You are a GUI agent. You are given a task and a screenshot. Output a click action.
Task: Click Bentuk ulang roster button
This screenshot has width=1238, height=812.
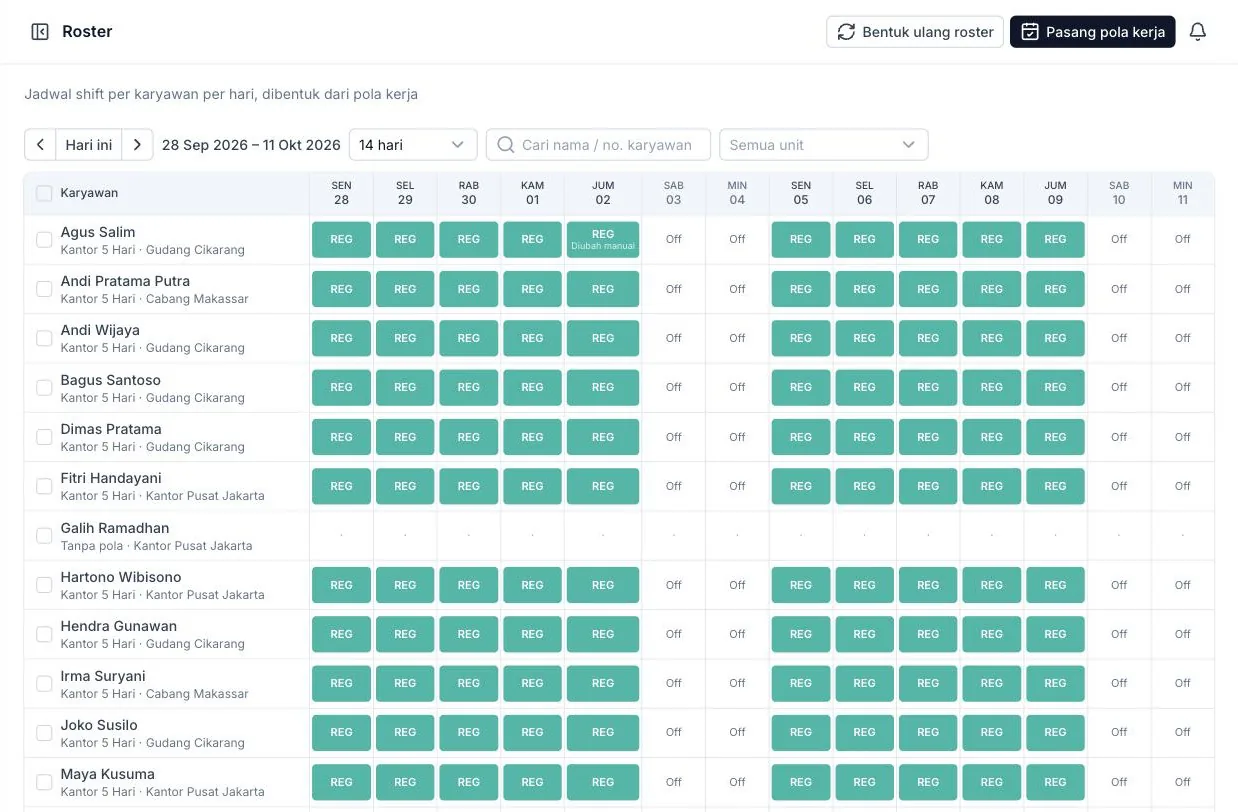915,32
